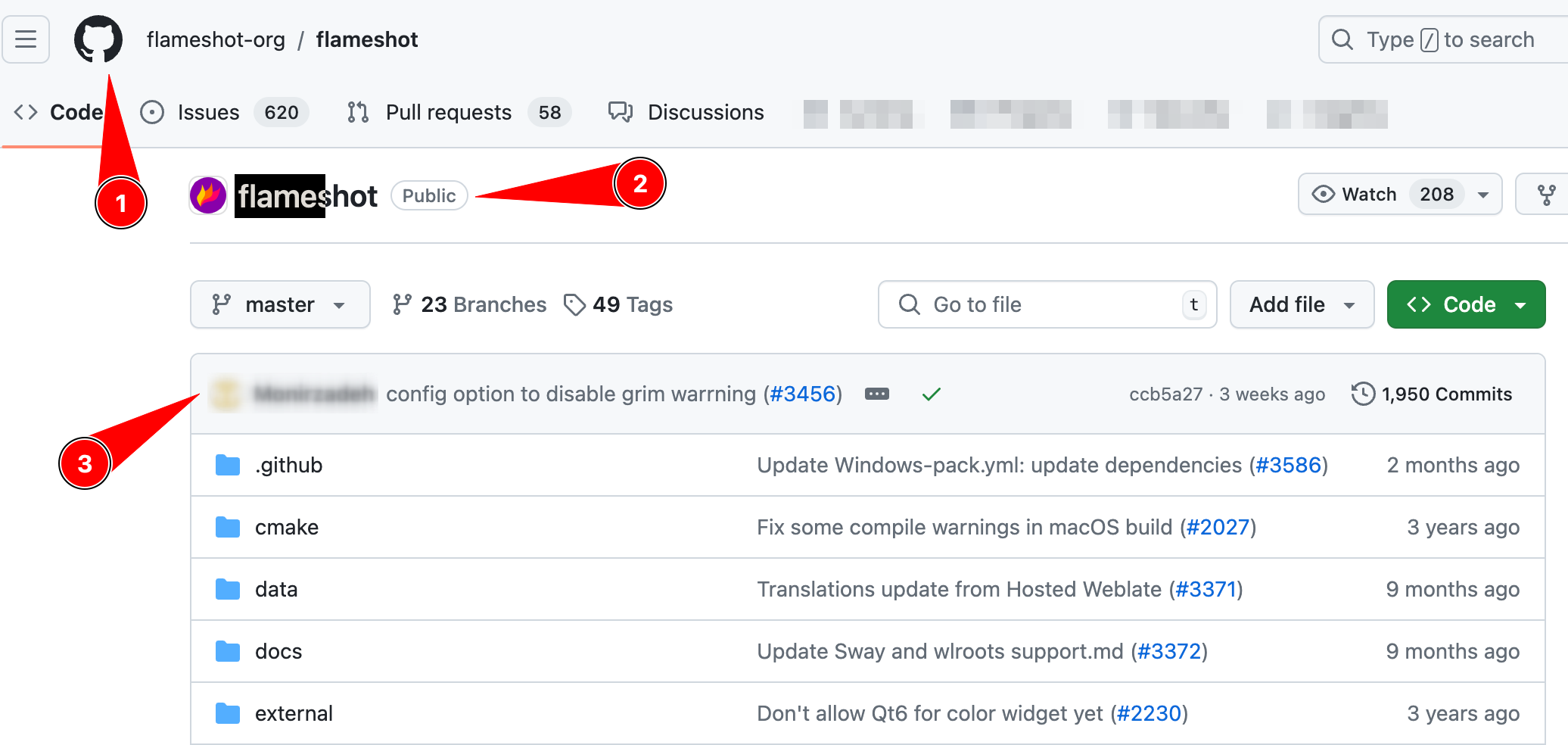
Task: Open the Pull requests tab
Action: [x=459, y=112]
